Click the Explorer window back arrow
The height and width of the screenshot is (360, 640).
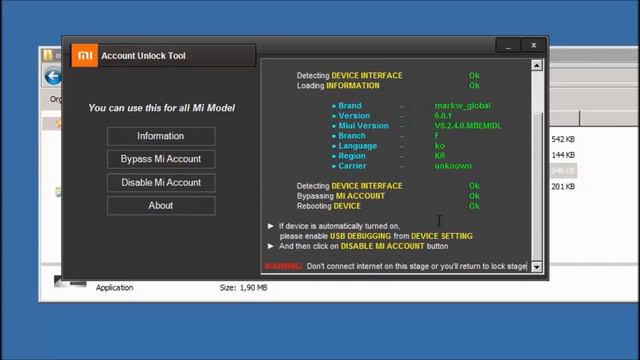coord(53,76)
